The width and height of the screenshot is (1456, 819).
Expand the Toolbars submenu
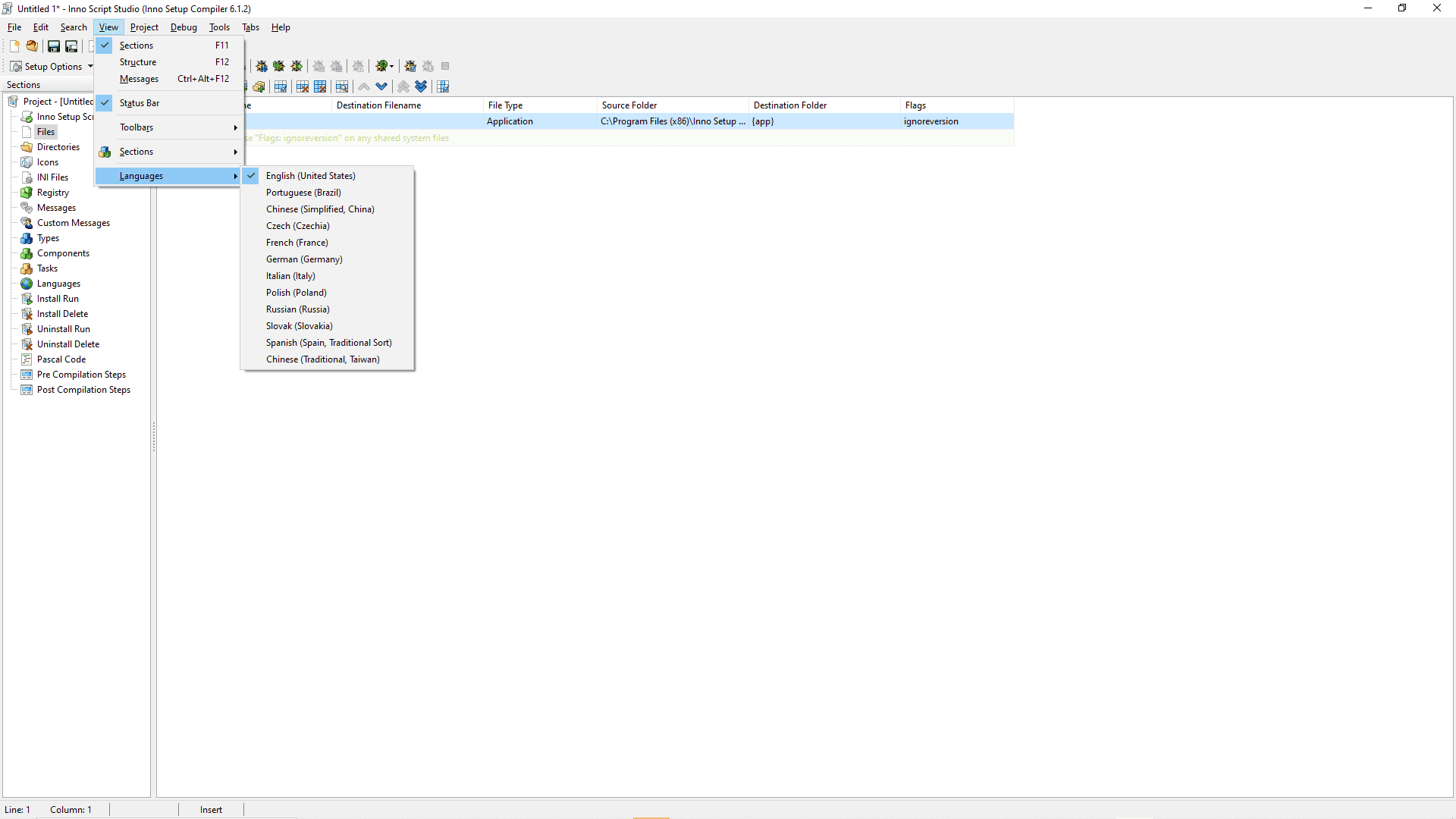(169, 127)
